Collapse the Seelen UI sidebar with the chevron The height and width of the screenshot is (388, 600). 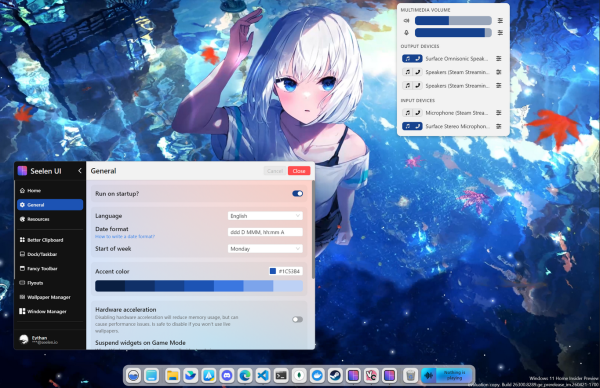(x=80, y=171)
